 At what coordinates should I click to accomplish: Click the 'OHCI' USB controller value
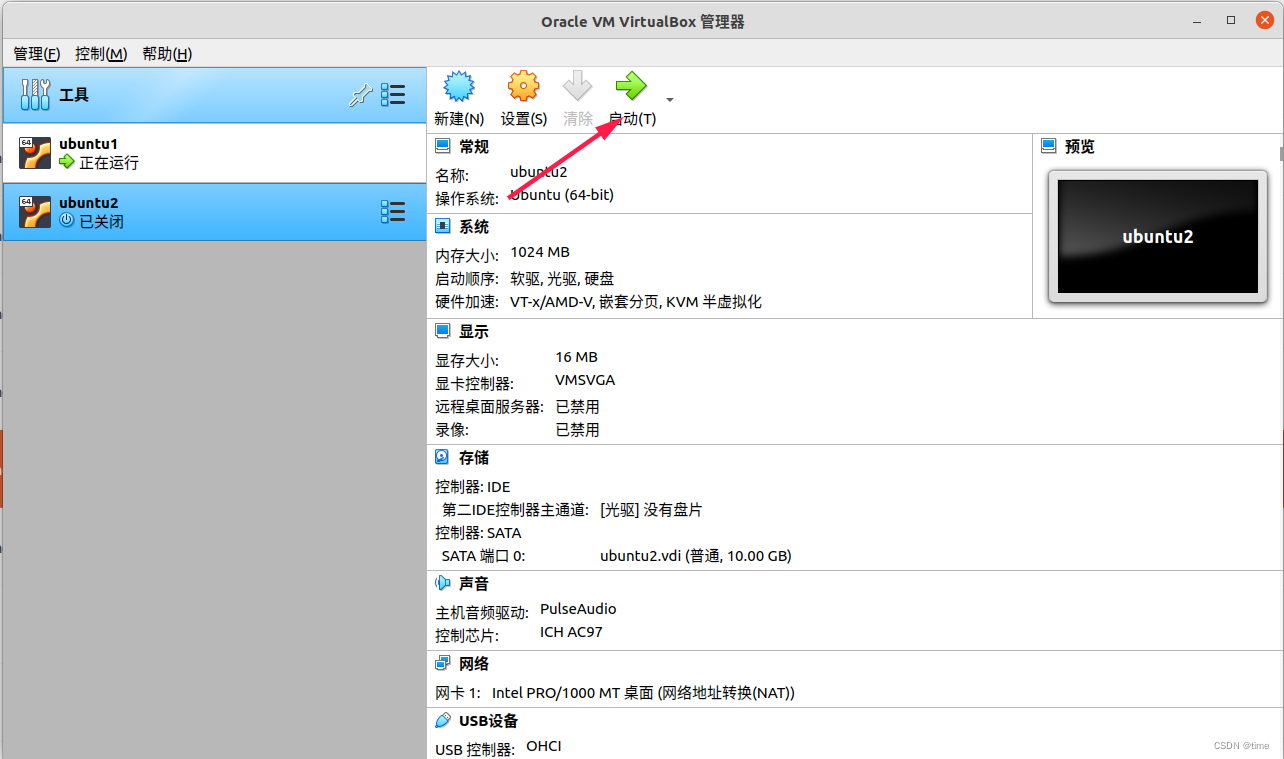[544, 746]
